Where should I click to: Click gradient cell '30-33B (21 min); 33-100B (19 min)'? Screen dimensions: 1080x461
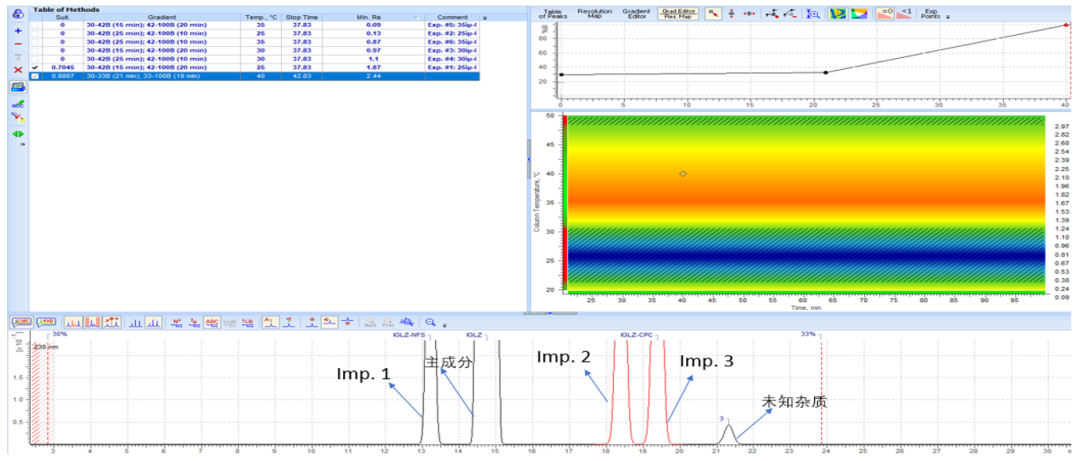coord(161,76)
